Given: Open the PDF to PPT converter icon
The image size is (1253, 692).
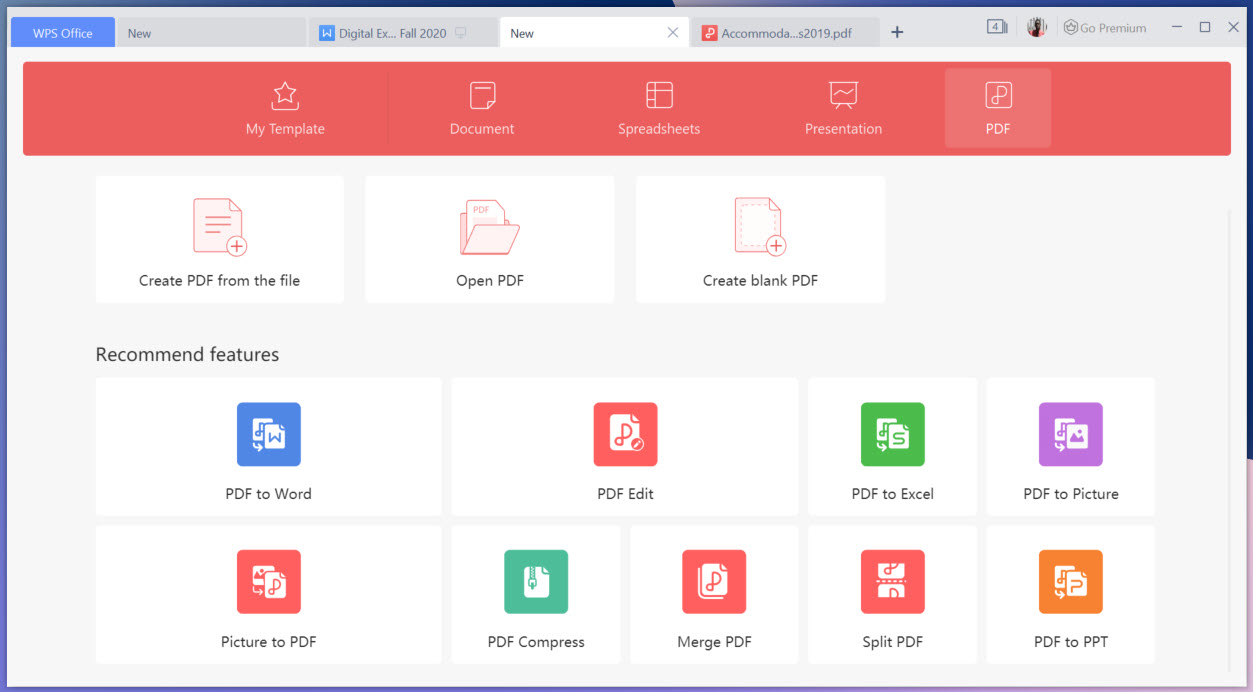Looking at the screenshot, I should (x=1071, y=582).
